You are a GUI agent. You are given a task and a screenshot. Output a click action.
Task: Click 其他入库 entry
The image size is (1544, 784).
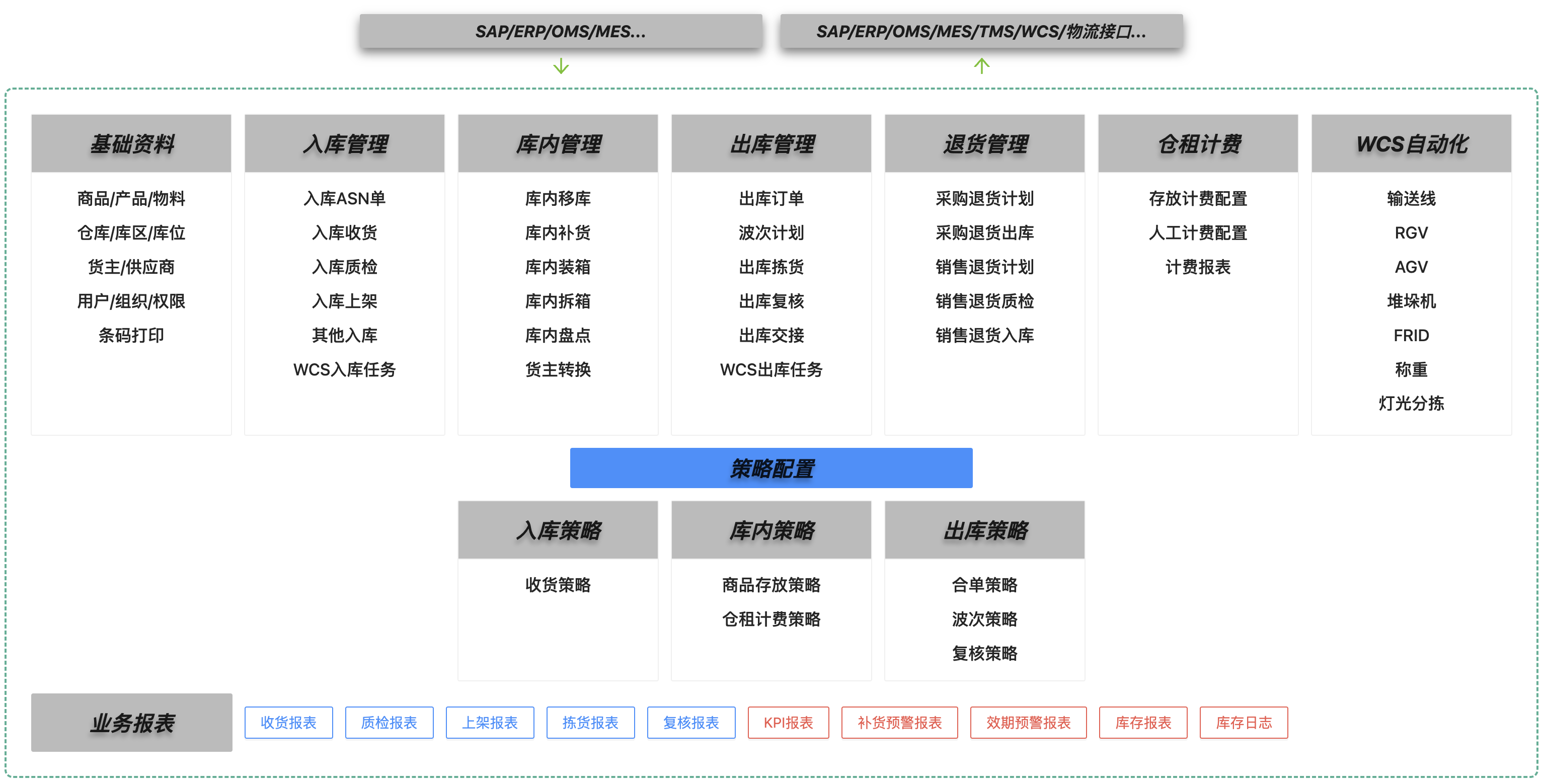click(x=345, y=335)
